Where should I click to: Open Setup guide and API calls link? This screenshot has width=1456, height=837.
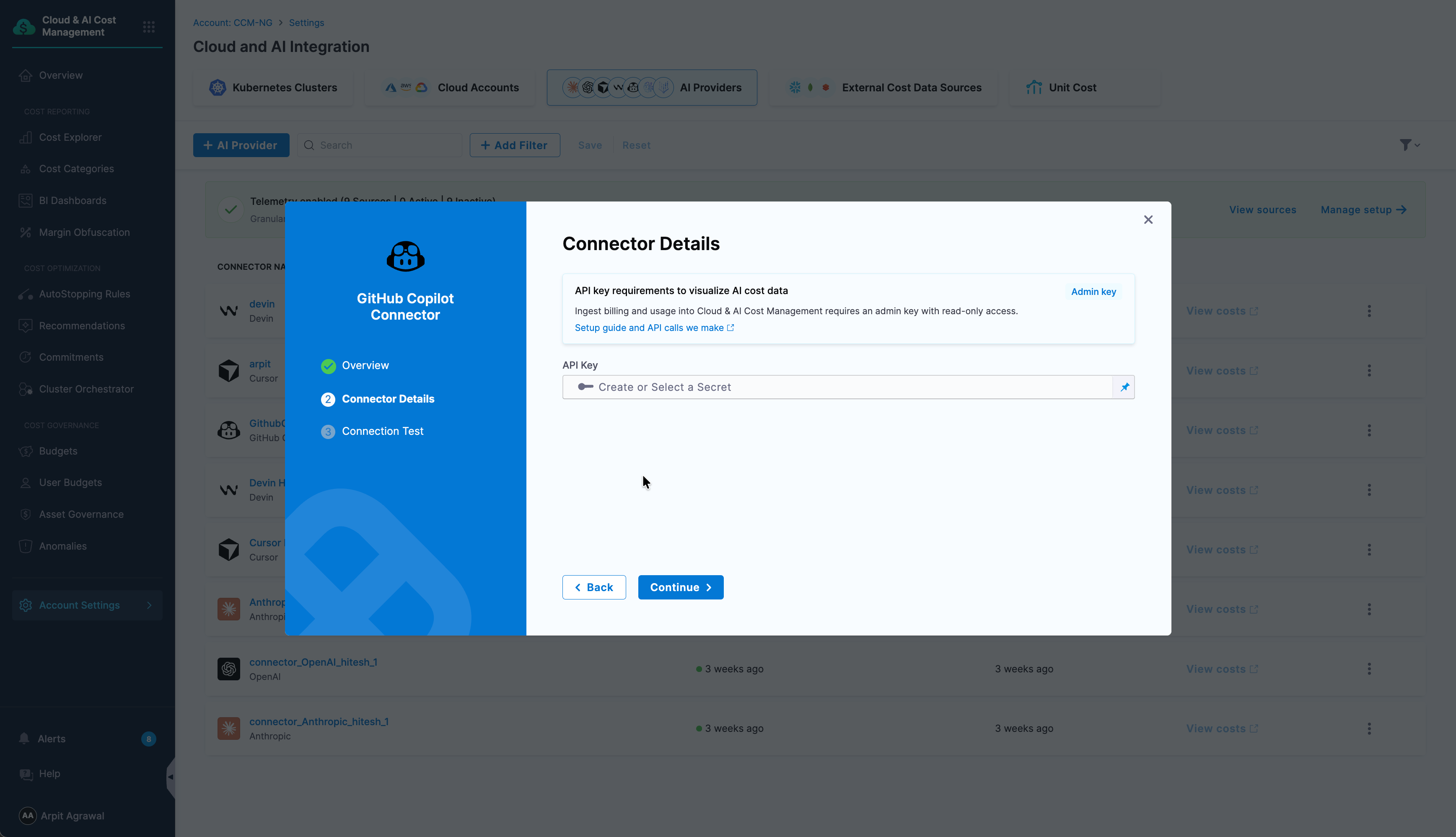[654, 328]
